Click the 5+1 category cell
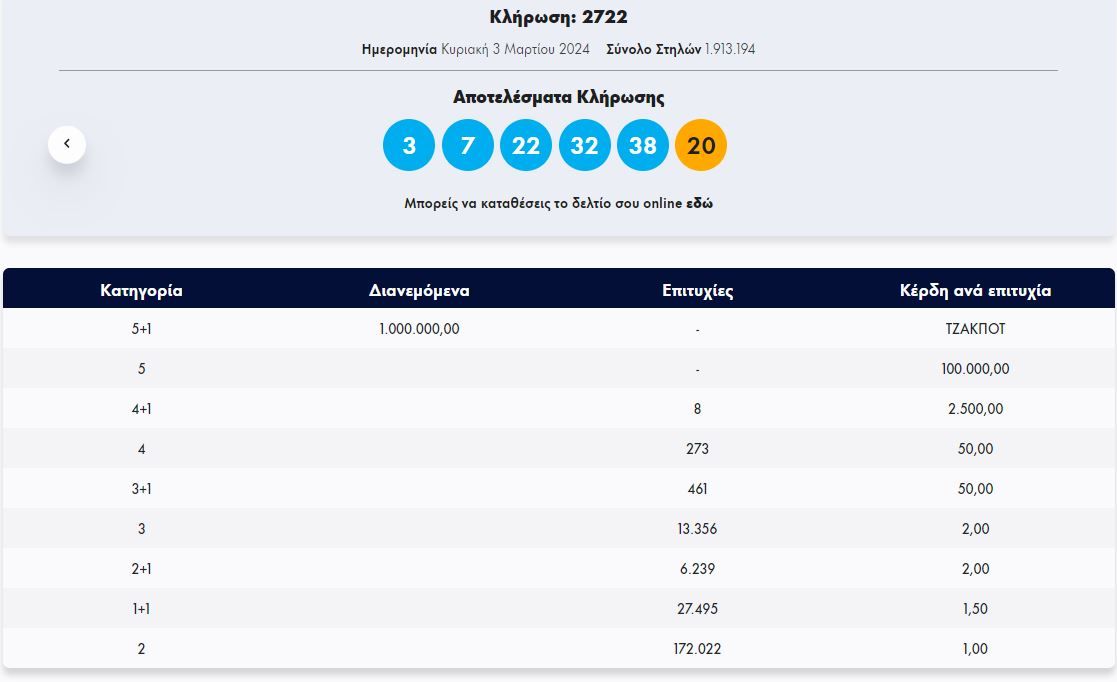The height and width of the screenshot is (682, 1117). (141, 329)
